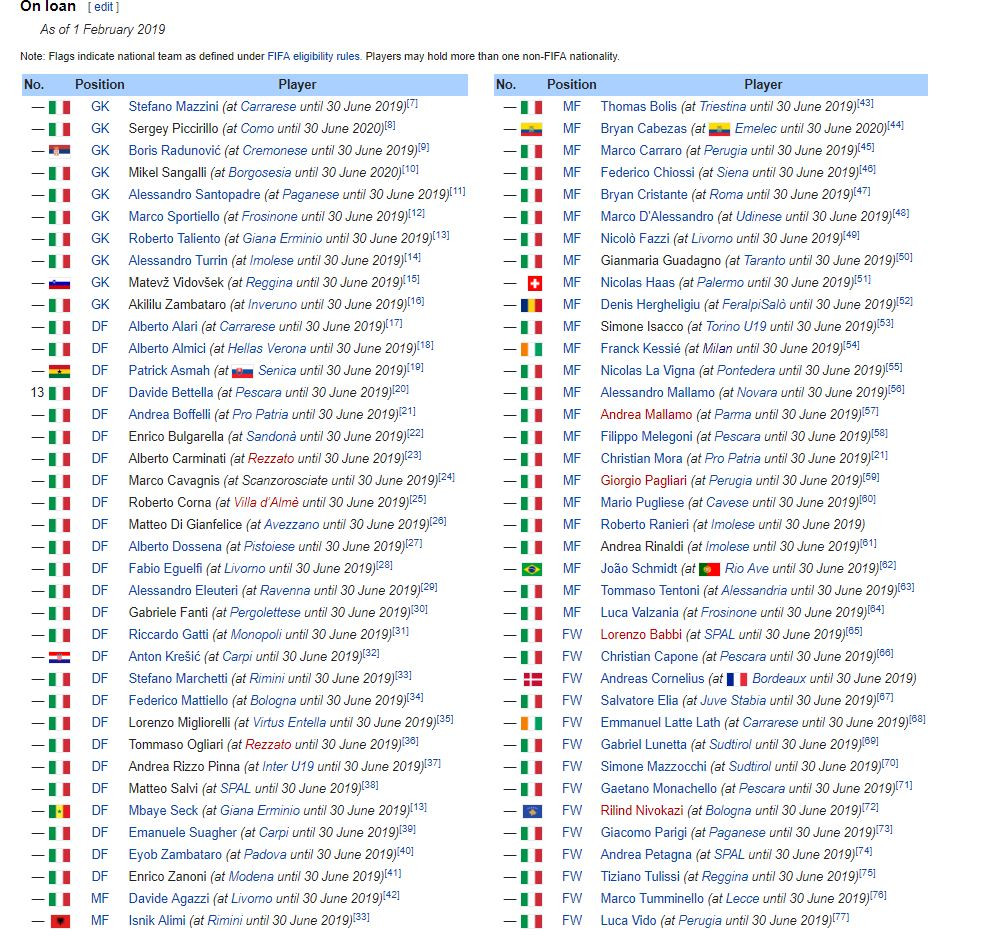Screen dimensions: 1004x937
Task: Open the Andrea Petagna link
Action: (x=645, y=854)
